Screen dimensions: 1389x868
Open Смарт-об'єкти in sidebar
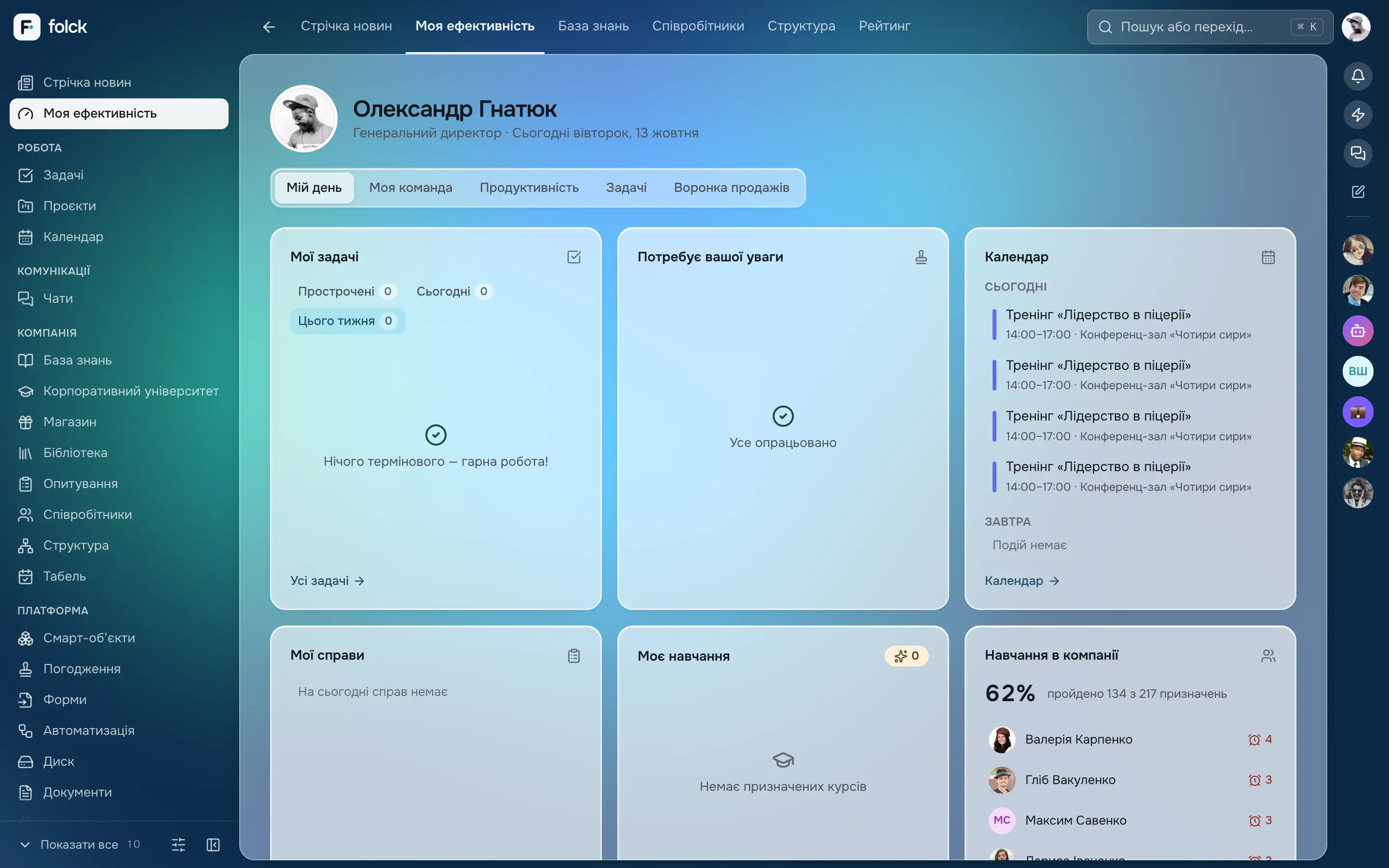tap(119, 638)
